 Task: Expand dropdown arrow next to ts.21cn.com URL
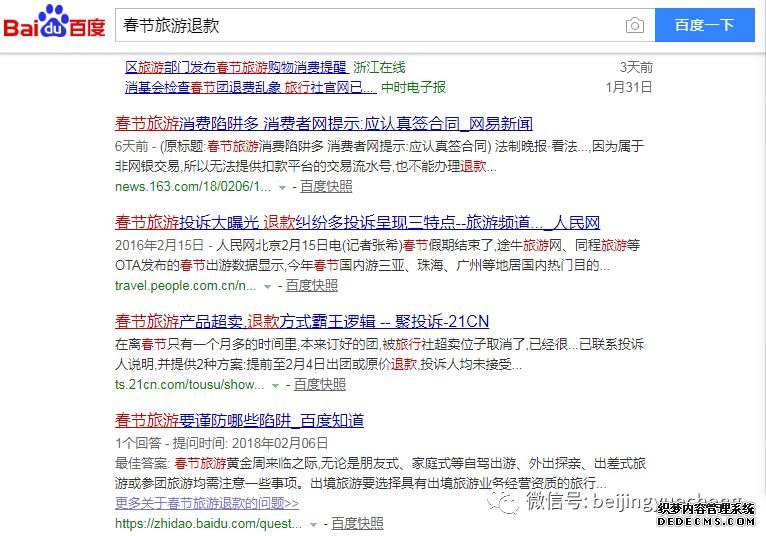[275, 386]
